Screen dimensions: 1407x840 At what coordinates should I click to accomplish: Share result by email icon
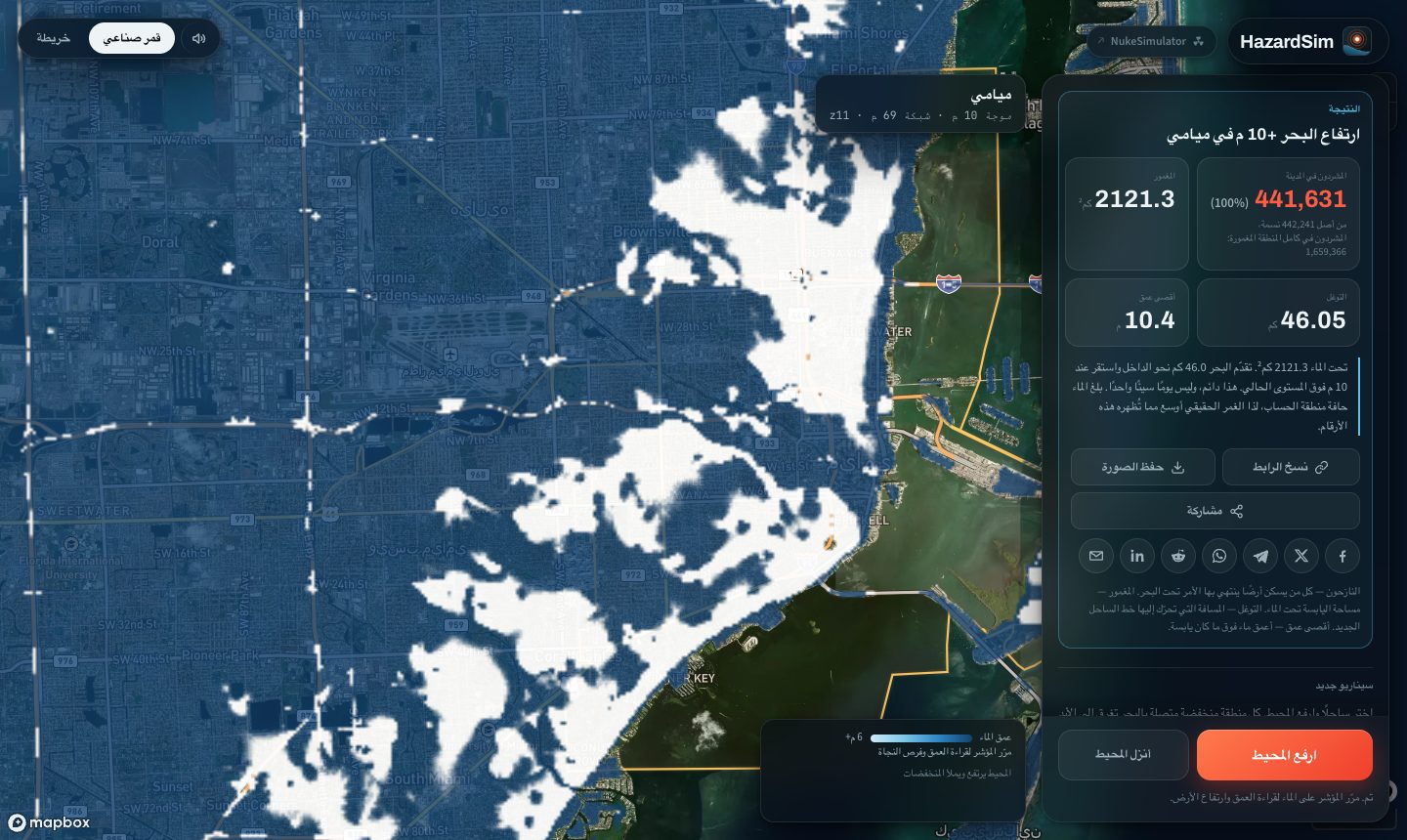pyautogui.click(x=1096, y=556)
